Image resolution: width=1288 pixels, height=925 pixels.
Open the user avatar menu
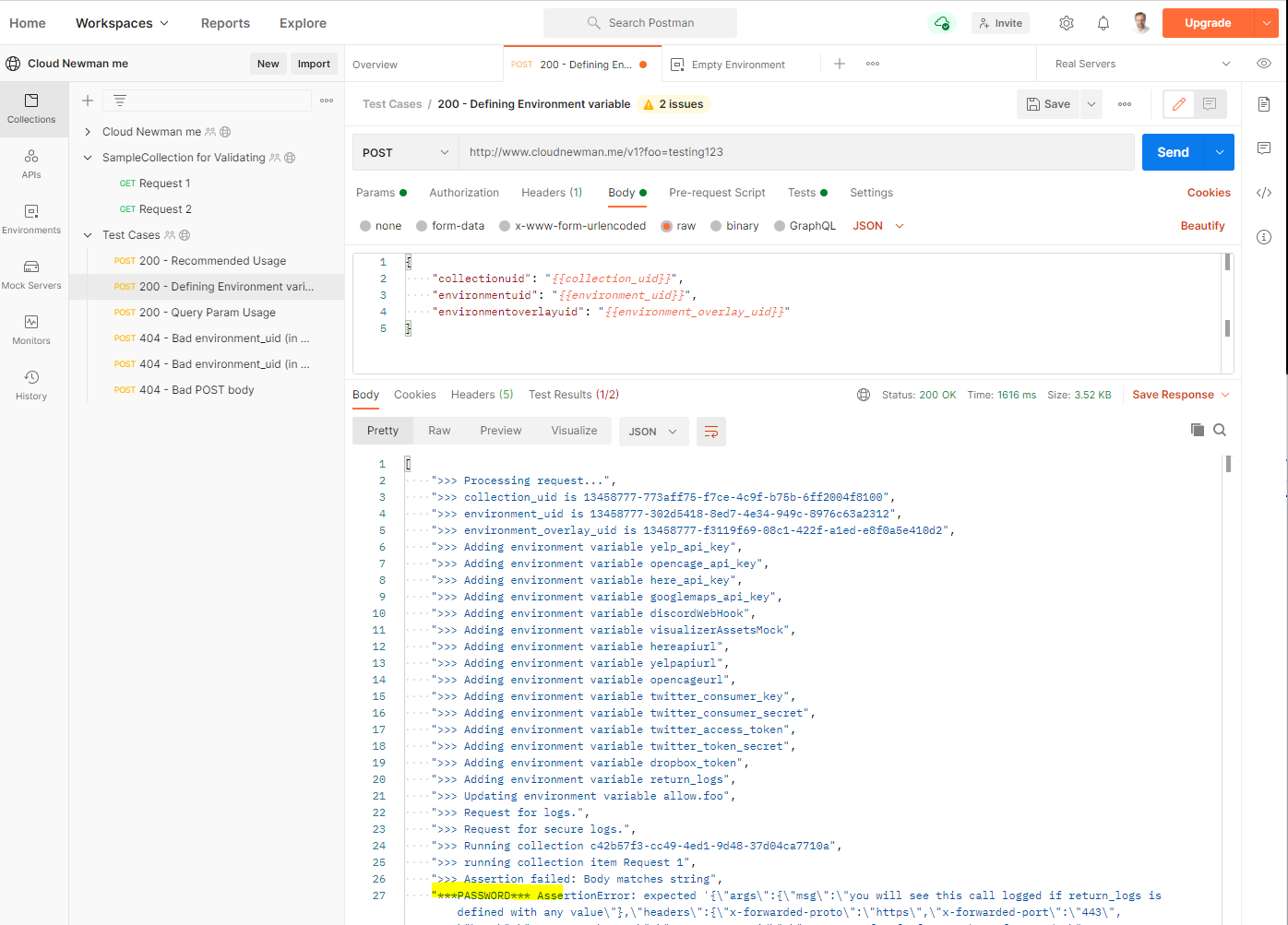pyautogui.click(x=1141, y=23)
